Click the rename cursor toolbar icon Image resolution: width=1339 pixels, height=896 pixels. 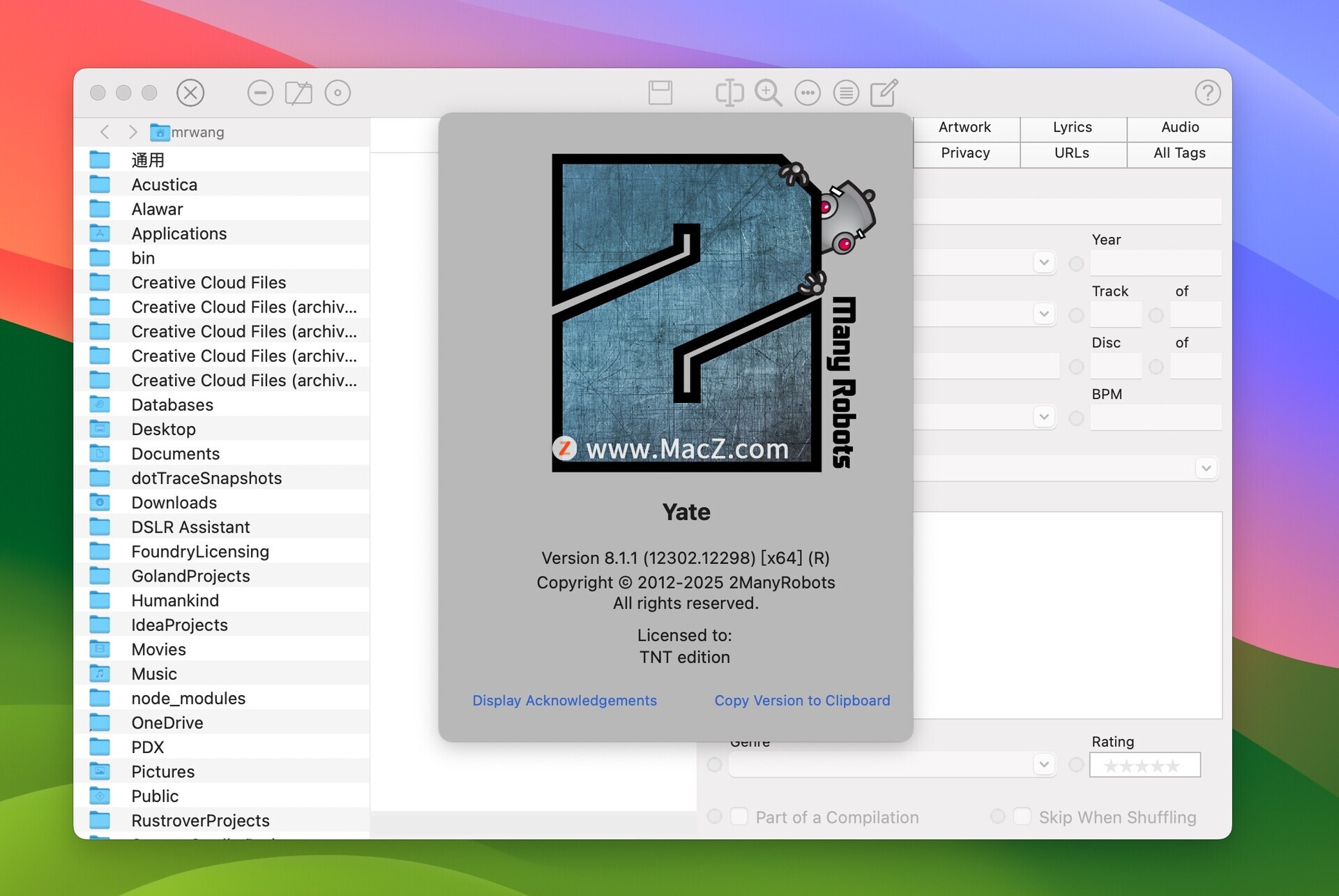[x=729, y=93]
